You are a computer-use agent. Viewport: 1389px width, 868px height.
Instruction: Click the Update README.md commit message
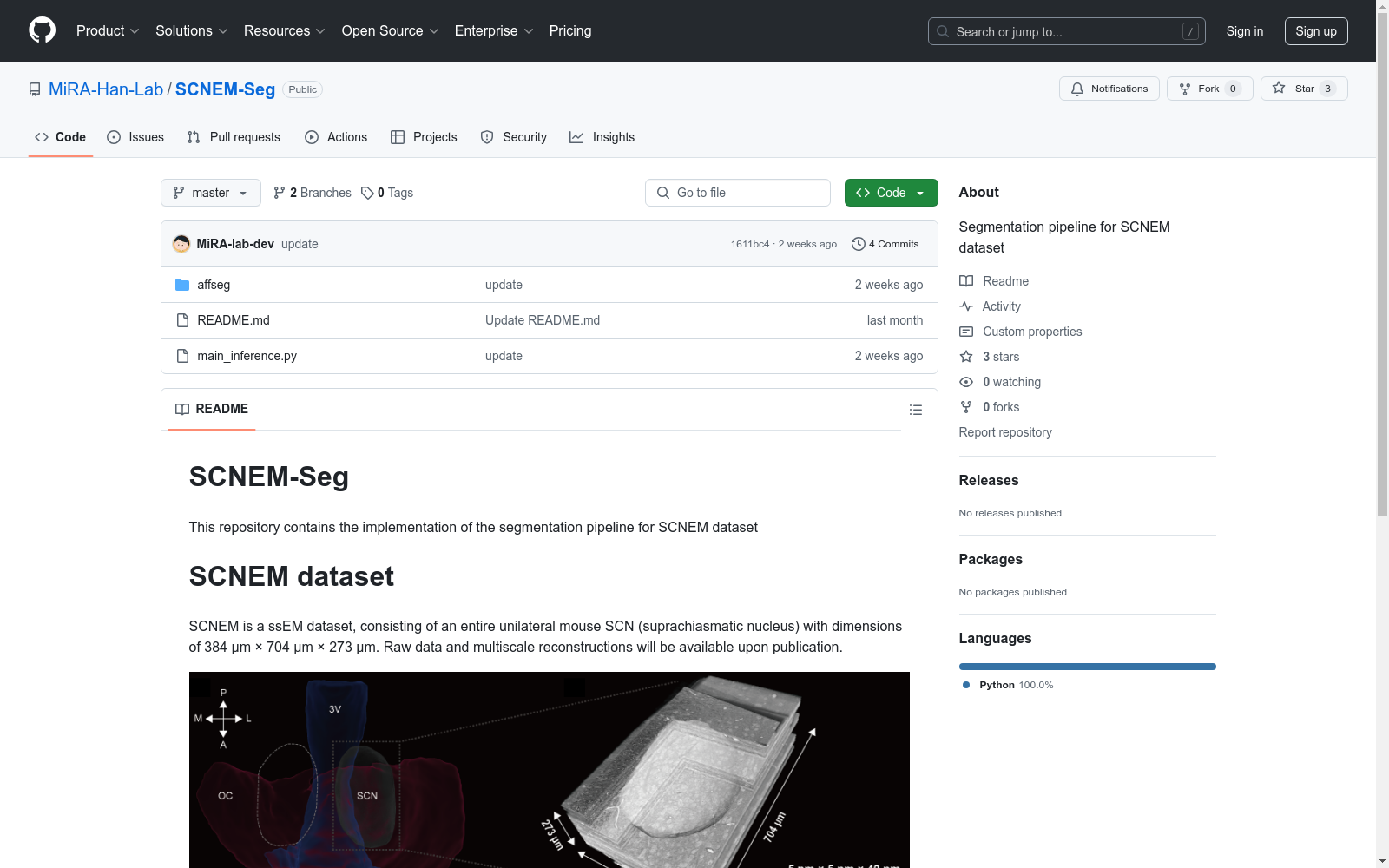[543, 320]
